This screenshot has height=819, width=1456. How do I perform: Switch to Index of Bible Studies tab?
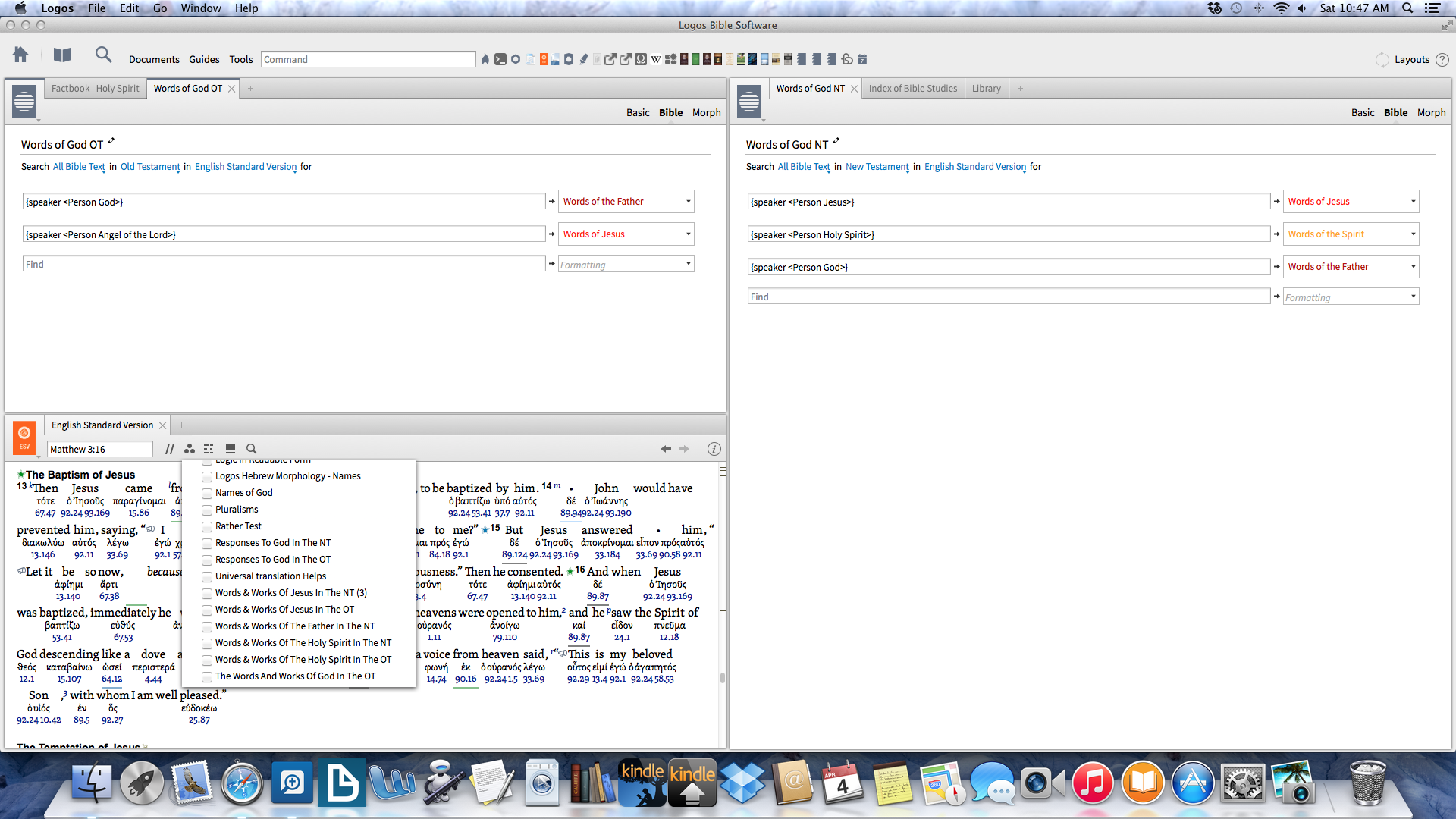pos(913,89)
